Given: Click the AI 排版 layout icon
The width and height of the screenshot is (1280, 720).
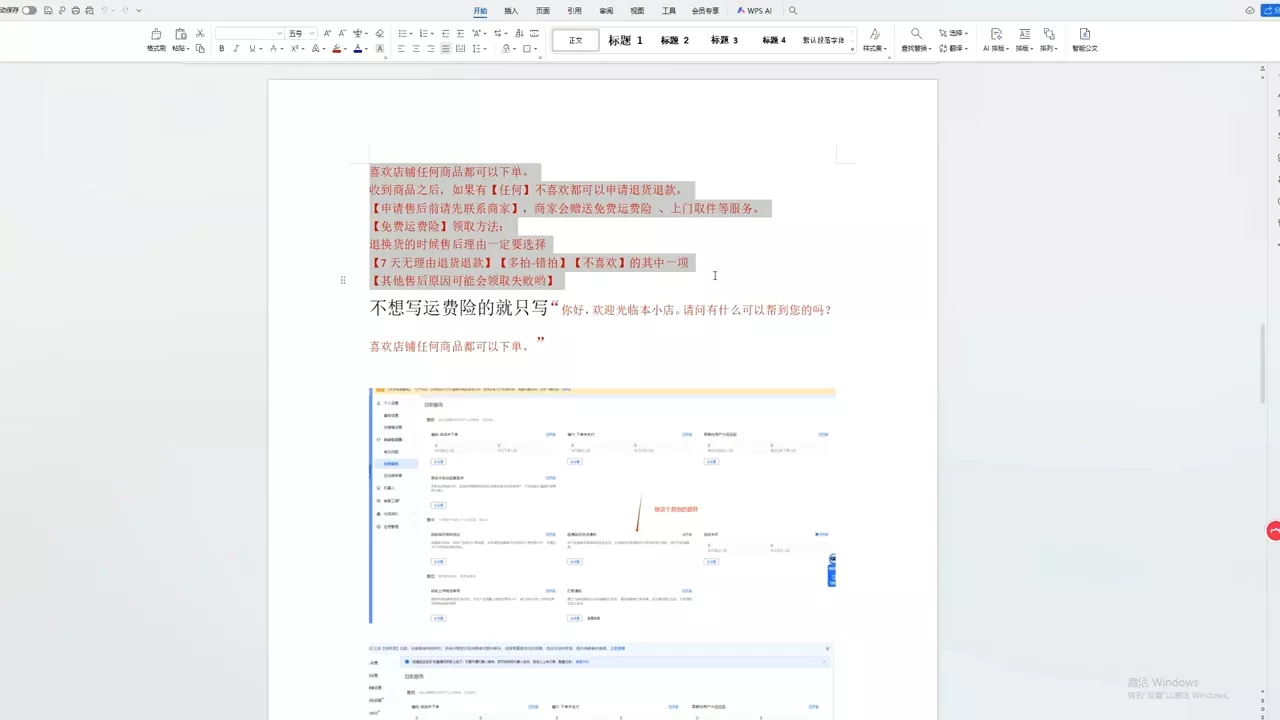Looking at the screenshot, I should click(996, 34).
